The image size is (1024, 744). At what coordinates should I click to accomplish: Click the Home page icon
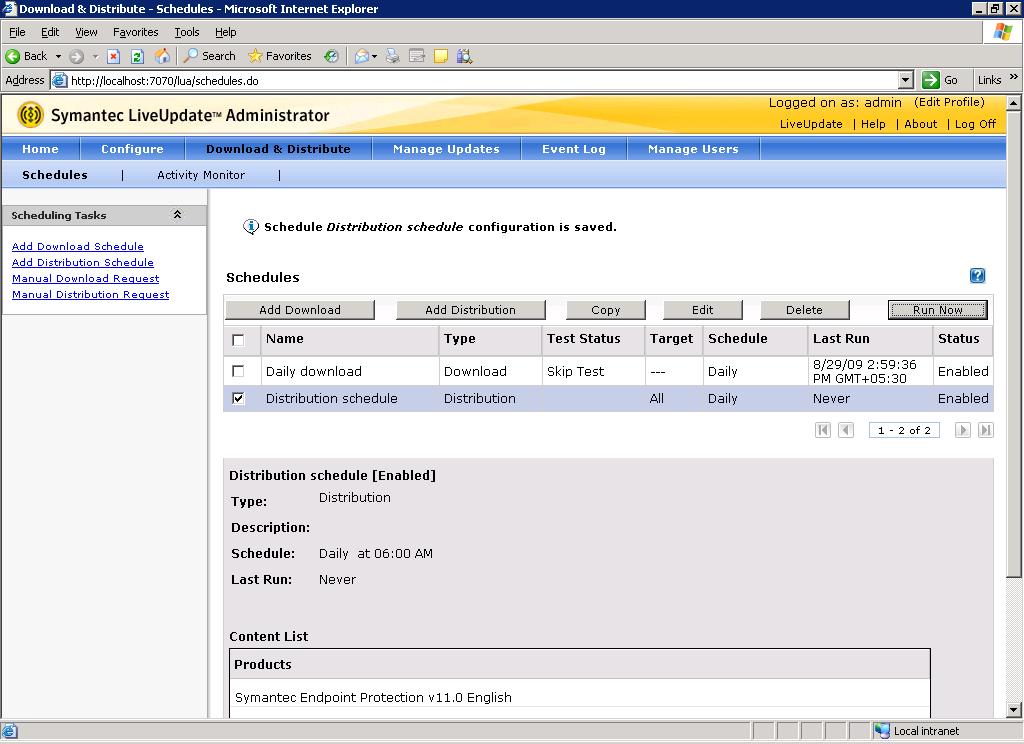tap(162, 56)
